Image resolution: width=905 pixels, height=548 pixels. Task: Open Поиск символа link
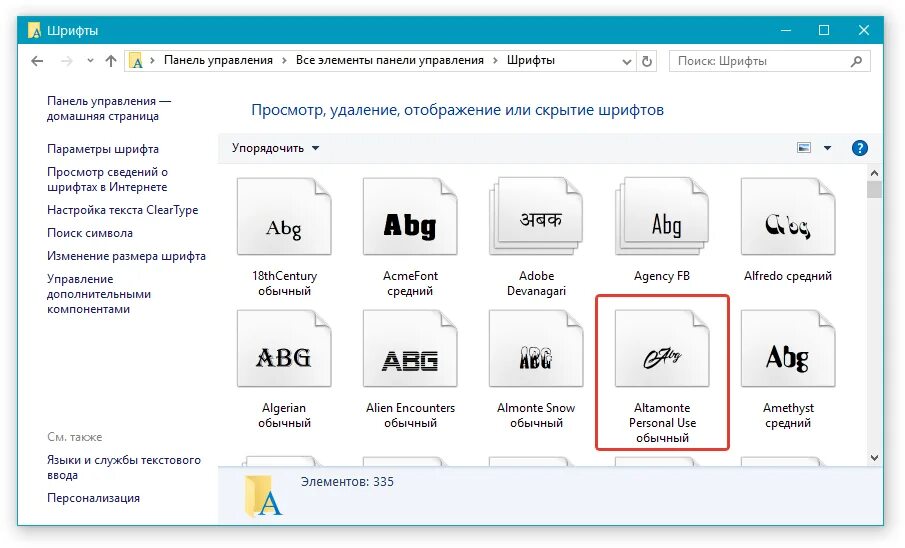(89, 233)
